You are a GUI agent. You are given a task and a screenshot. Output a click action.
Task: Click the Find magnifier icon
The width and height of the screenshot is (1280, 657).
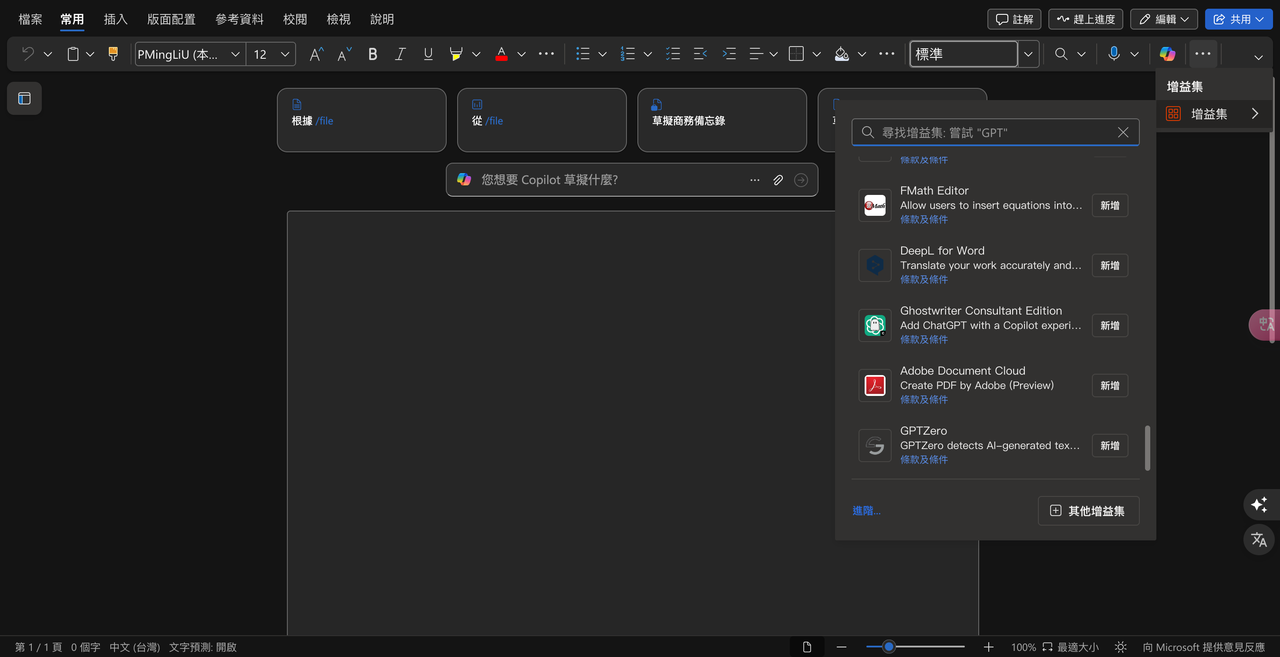point(1061,54)
